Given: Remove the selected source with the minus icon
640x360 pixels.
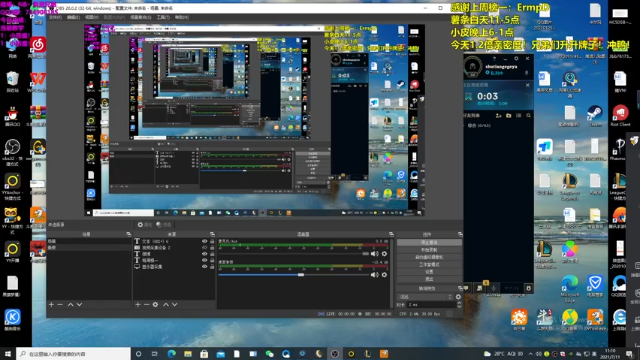Looking at the screenshot, I should (x=146, y=304).
